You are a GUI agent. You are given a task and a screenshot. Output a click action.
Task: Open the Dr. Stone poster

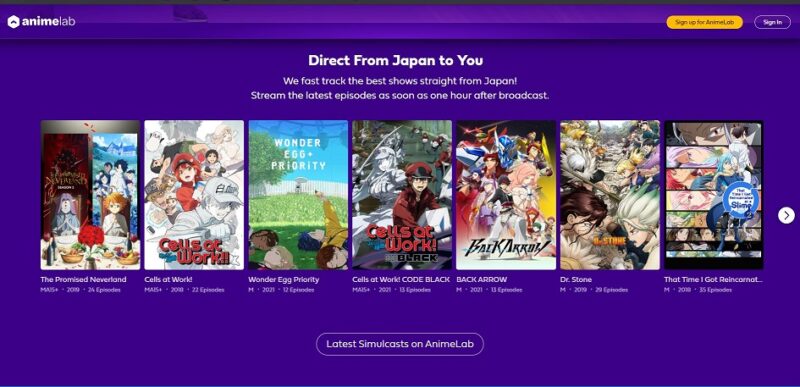click(610, 195)
